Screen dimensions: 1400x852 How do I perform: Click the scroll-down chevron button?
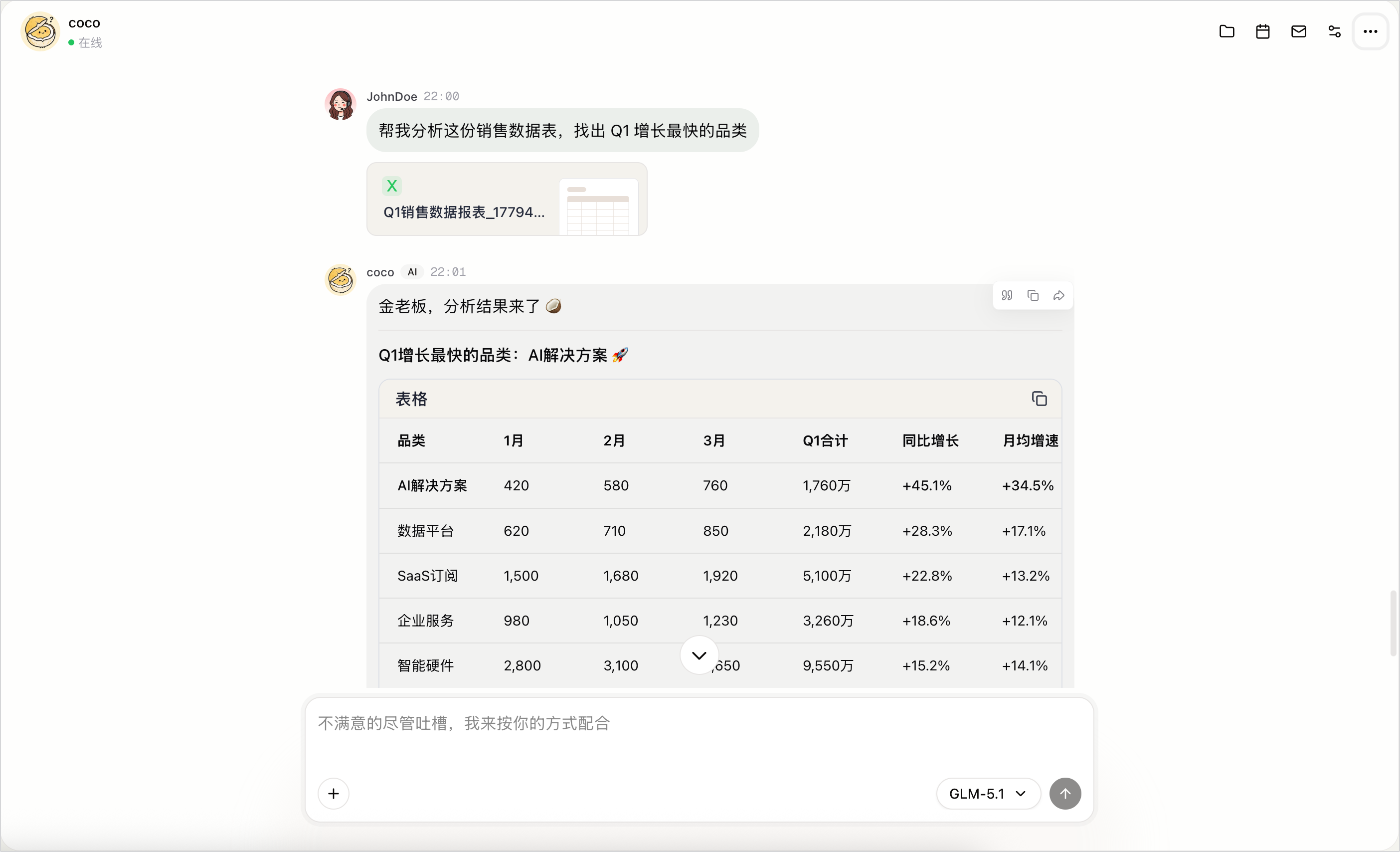tap(700, 655)
